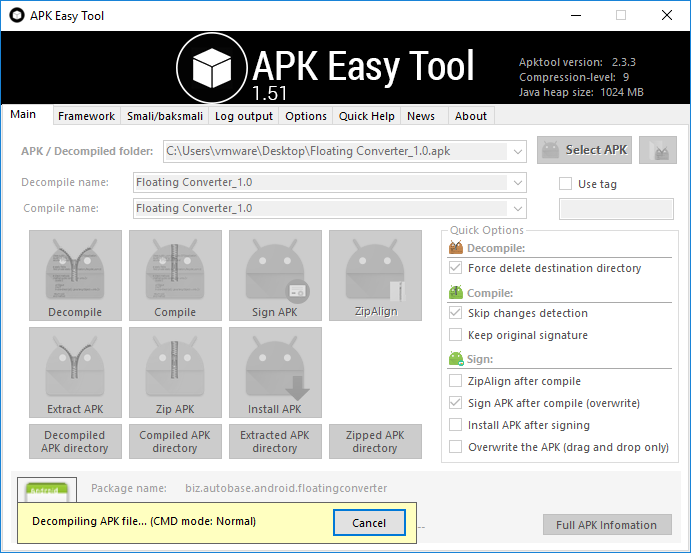Click the tag text input field
691x553 pixels.
pyautogui.click(x=616, y=209)
